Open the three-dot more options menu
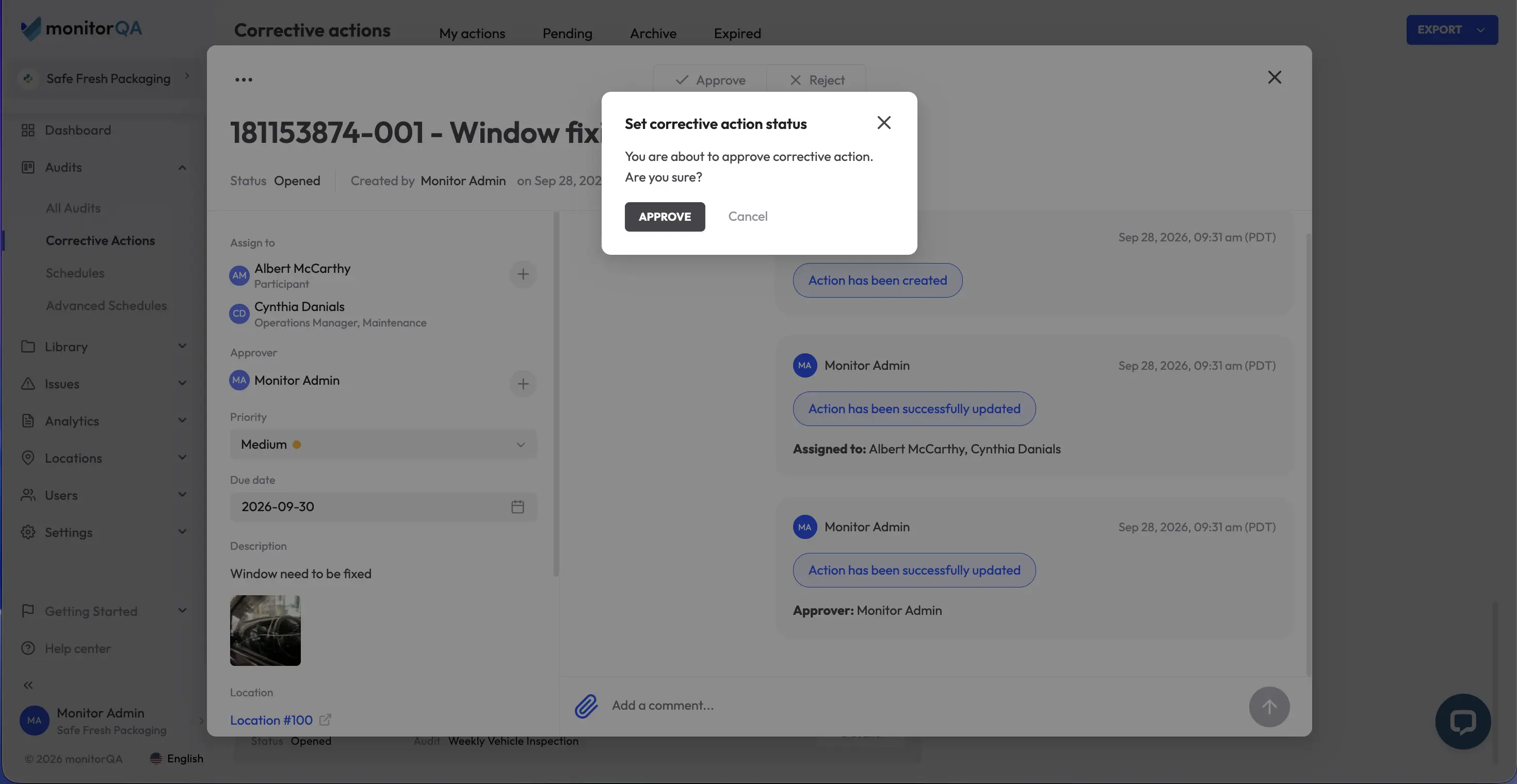Screen dimensions: 1517x784 [243, 79]
